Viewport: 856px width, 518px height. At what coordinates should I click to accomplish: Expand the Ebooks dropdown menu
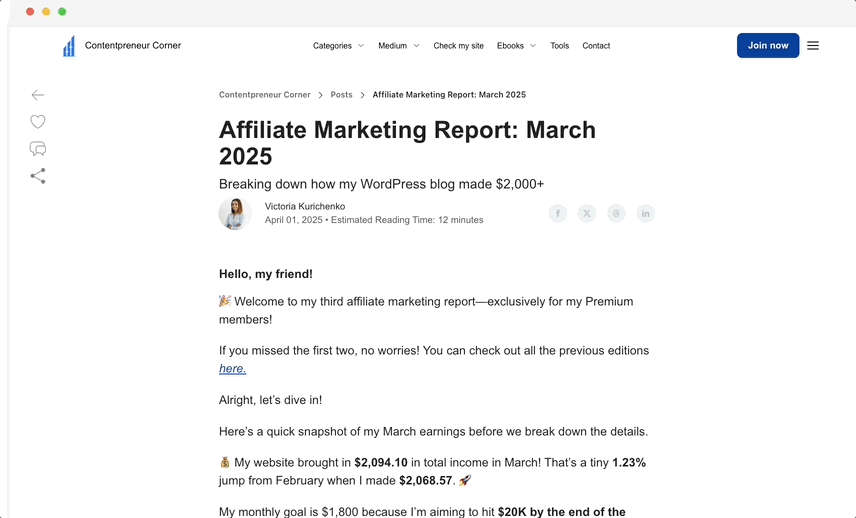point(516,46)
